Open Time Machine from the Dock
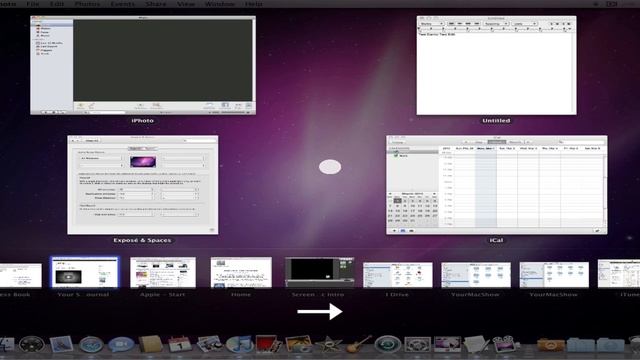Viewport: 640px width, 360px height. pos(387,345)
